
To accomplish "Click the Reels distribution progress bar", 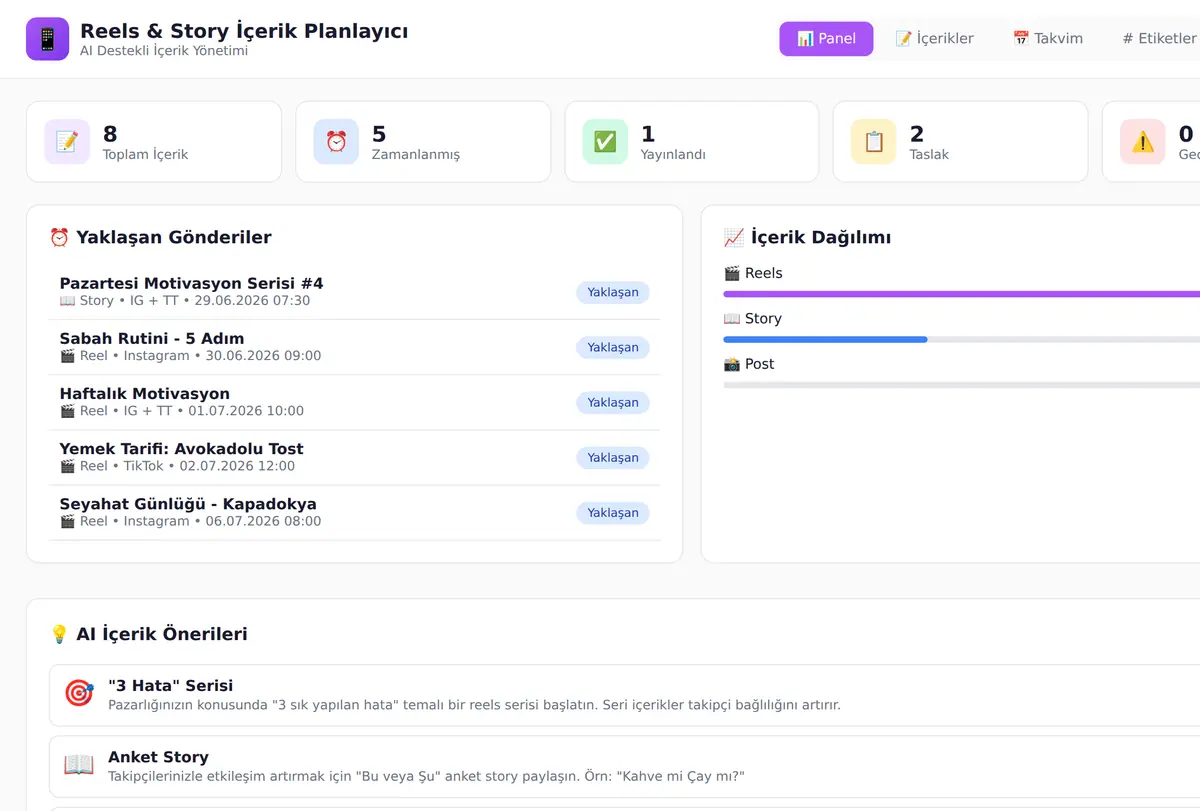I will (961, 294).
